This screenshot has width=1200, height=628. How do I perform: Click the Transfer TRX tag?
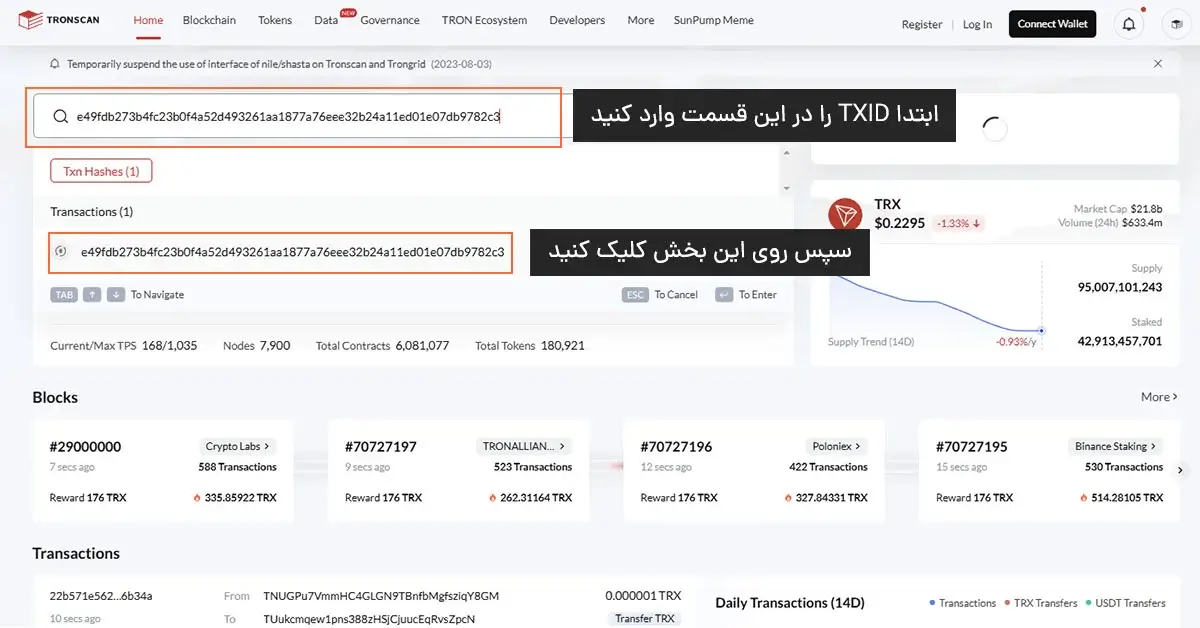[645, 619]
